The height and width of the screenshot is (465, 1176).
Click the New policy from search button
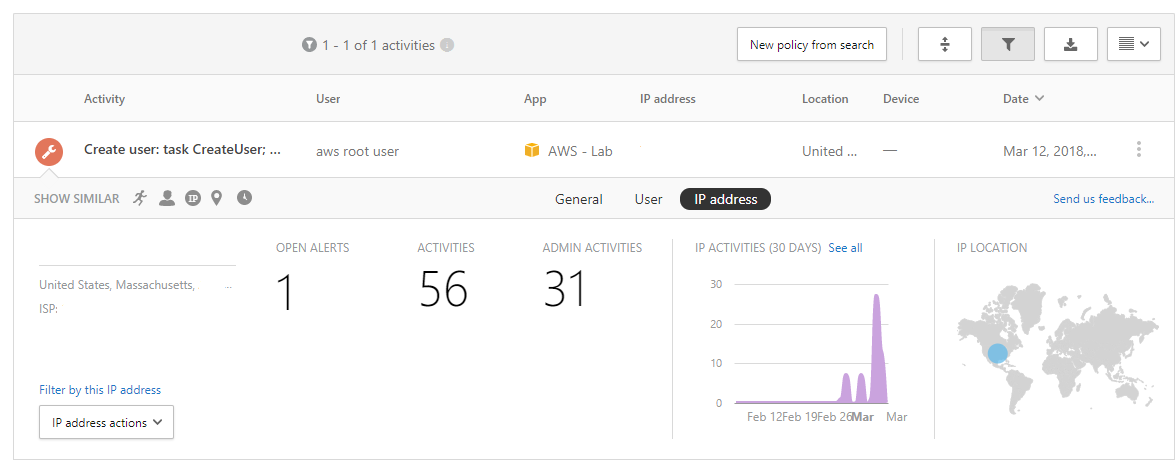click(x=812, y=44)
